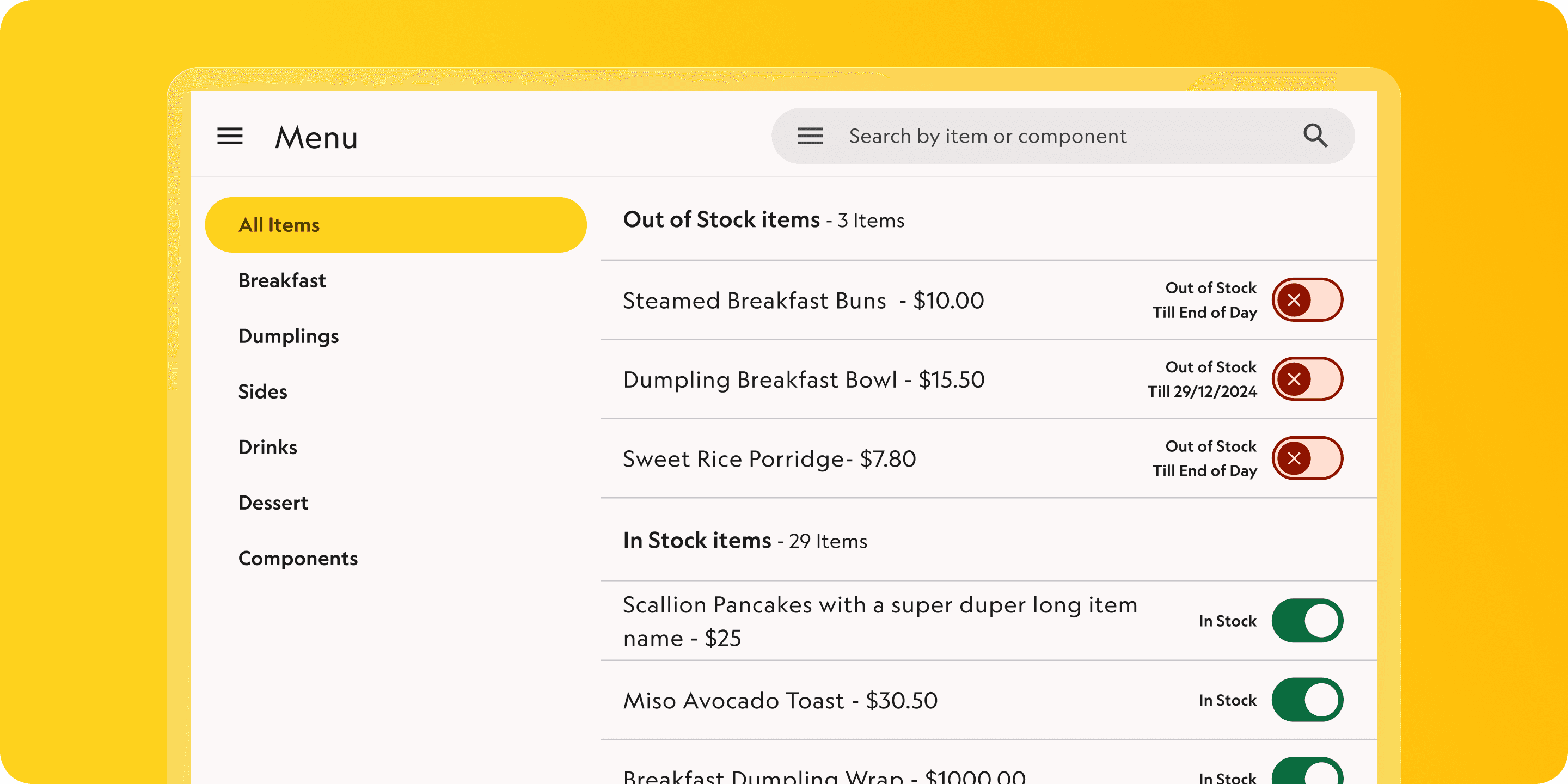Open the Components category
The height and width of the screenshot is (784, 1568).
(x=298, y=558)
